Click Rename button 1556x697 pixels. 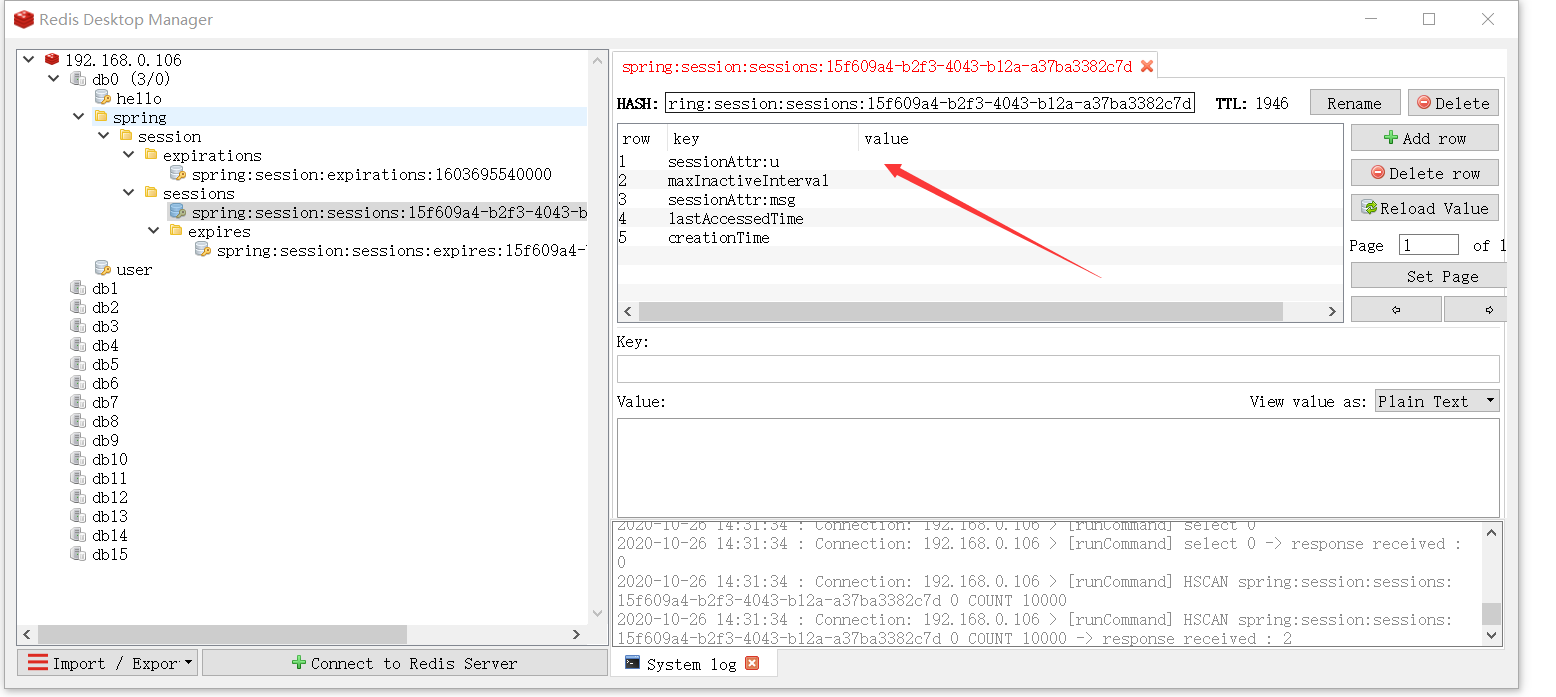(x=1354, y=103)
